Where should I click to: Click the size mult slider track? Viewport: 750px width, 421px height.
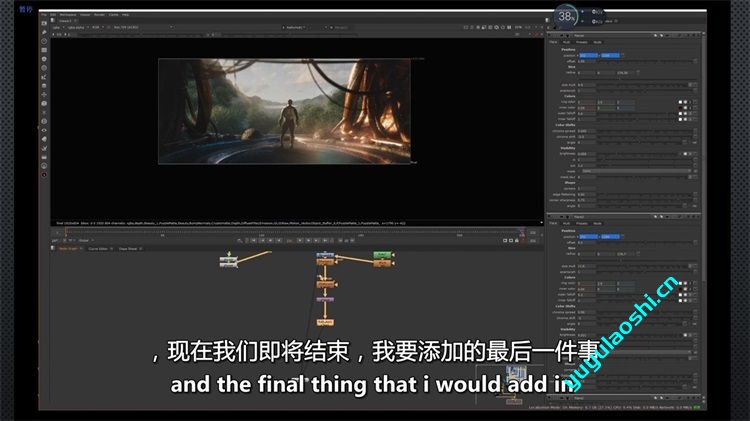coord(642,85)
